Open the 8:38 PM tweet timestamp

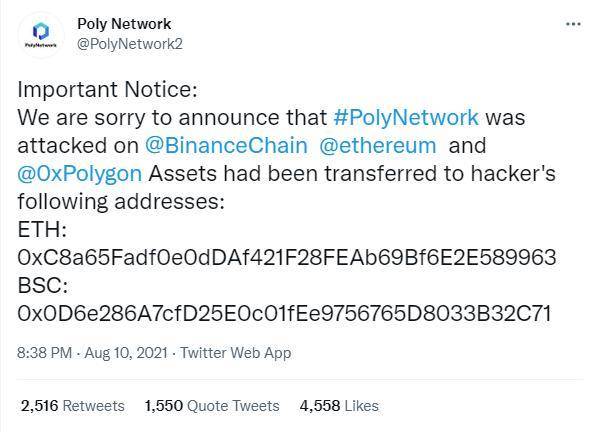[x=45, y=353]
